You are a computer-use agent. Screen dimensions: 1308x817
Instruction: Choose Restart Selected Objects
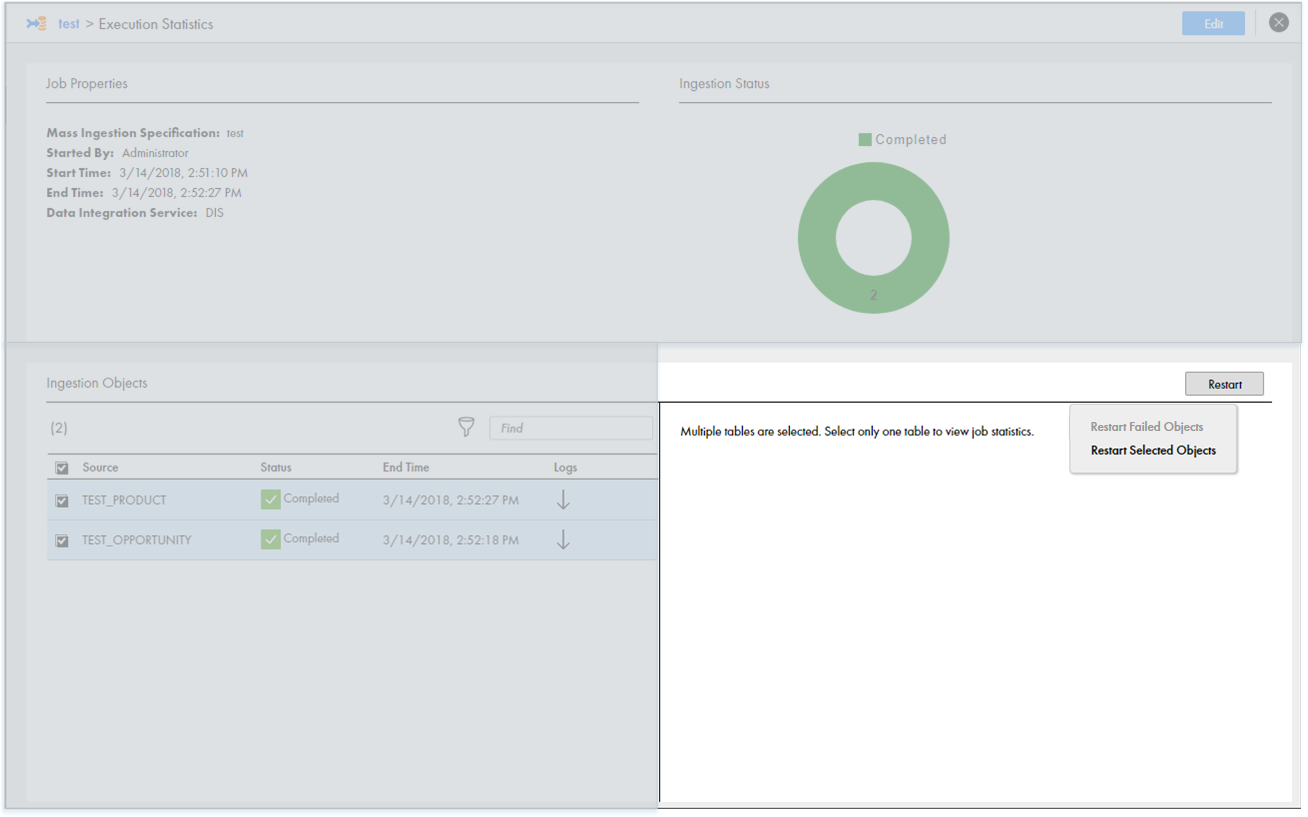(1153, 451)
